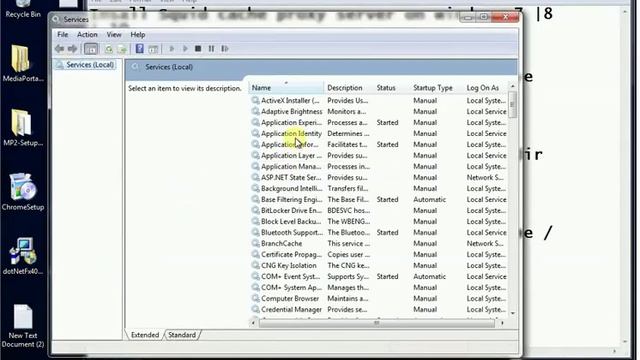This screenshot has width=640, height=360.
Task: Click the list scroll-up arrow
Action: click(513, 87)
